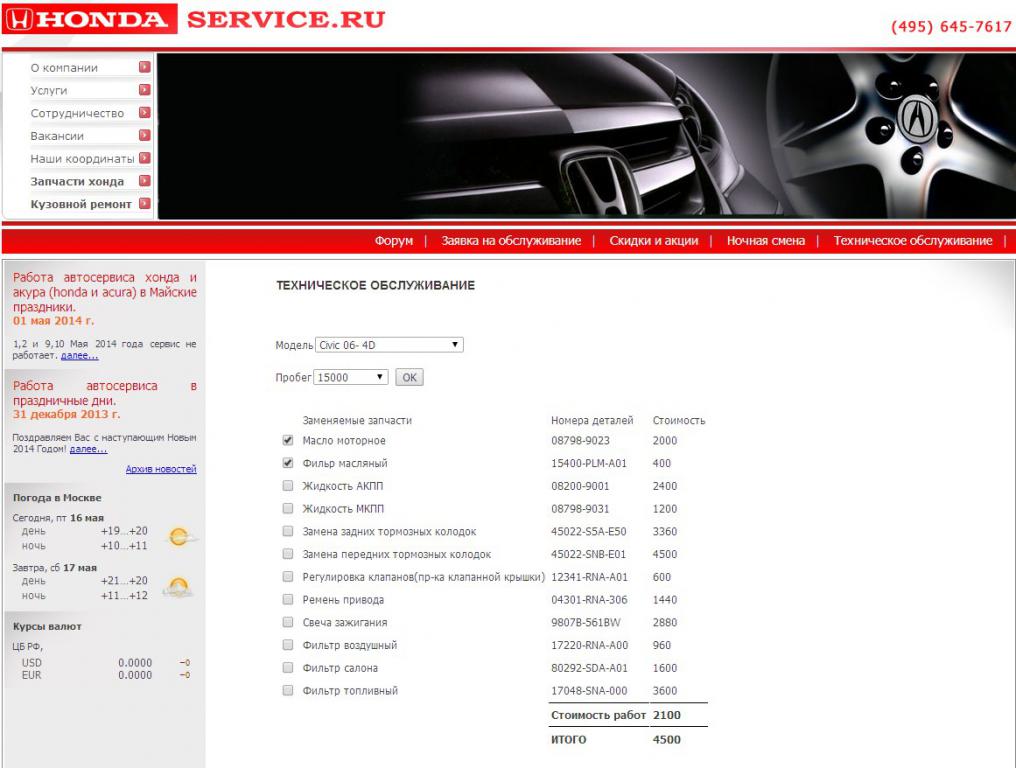Viewport: 1016px width, 768px height.
Task: Open Сотрудничество menu item
Action: coord(77,113)
